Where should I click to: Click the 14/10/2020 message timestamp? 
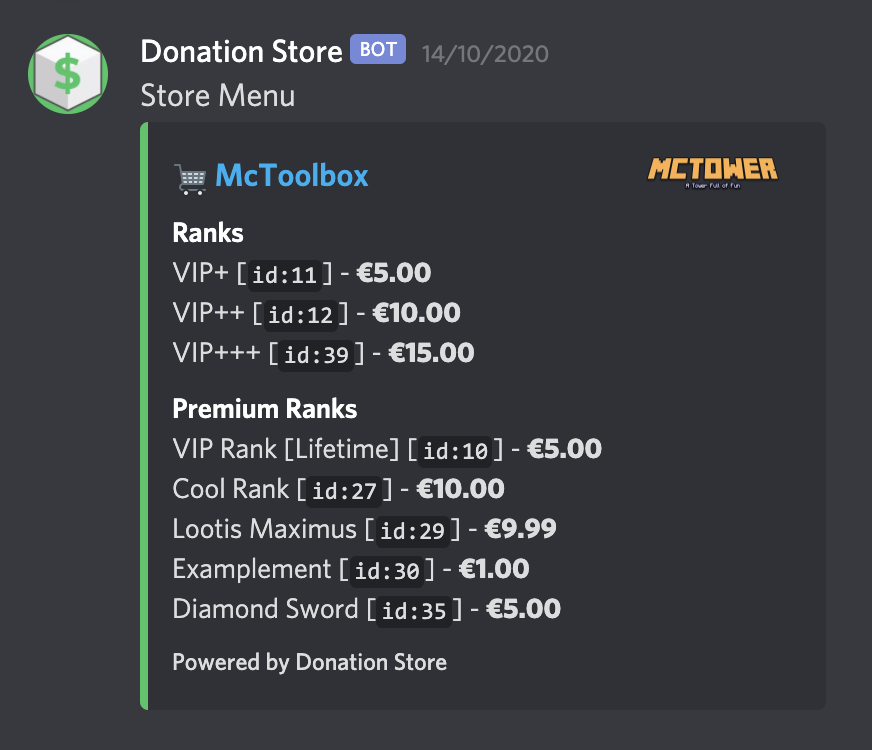click(485, 54)
